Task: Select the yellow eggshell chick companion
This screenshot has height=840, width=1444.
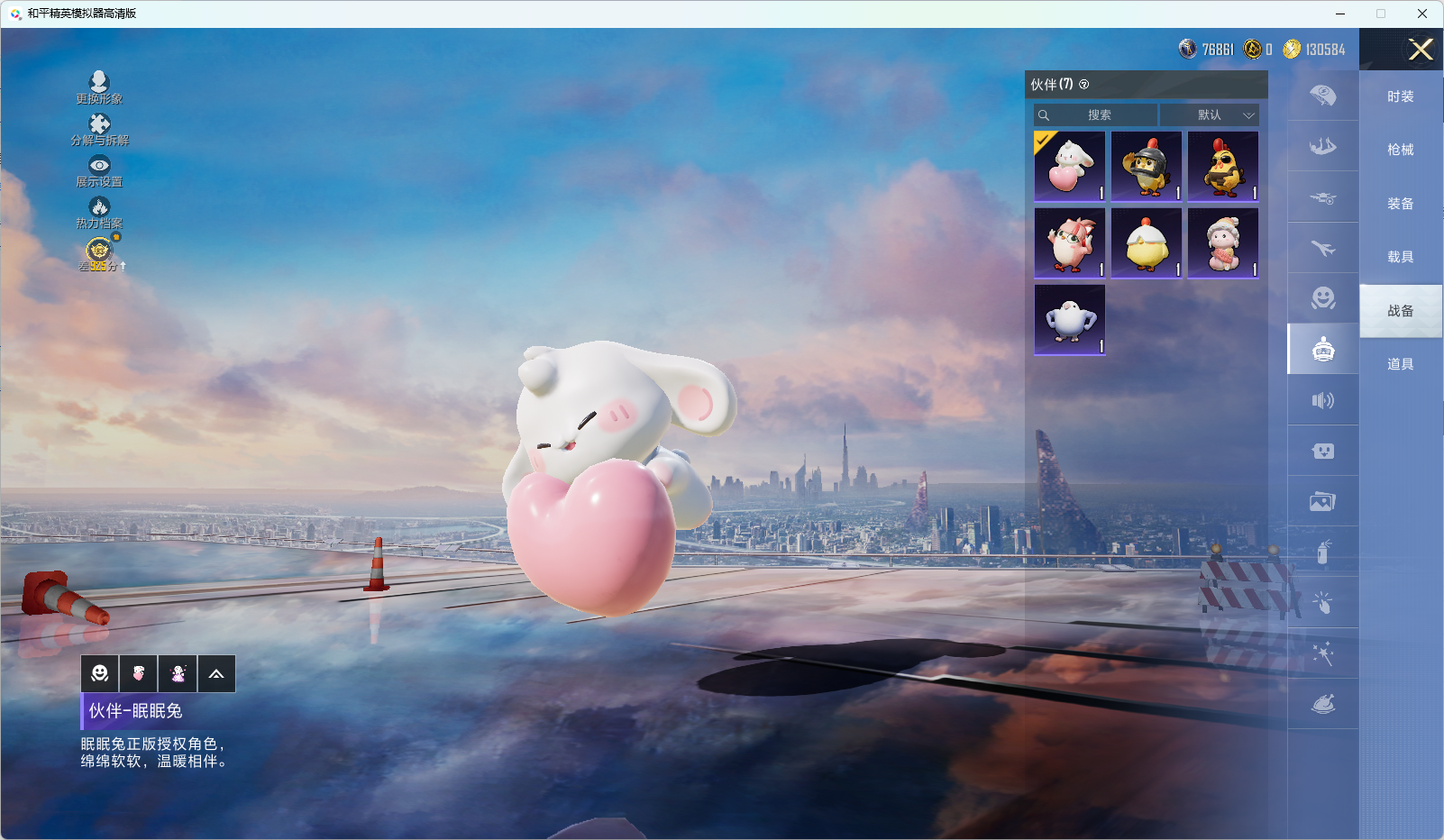Action: (1147, 243)
